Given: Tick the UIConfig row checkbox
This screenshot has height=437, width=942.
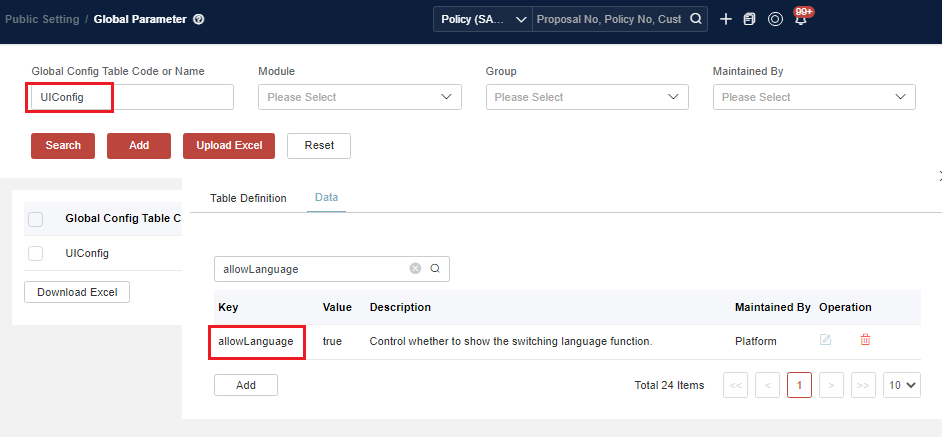Looking at the screenshot, I should click(x=35, y=254).
